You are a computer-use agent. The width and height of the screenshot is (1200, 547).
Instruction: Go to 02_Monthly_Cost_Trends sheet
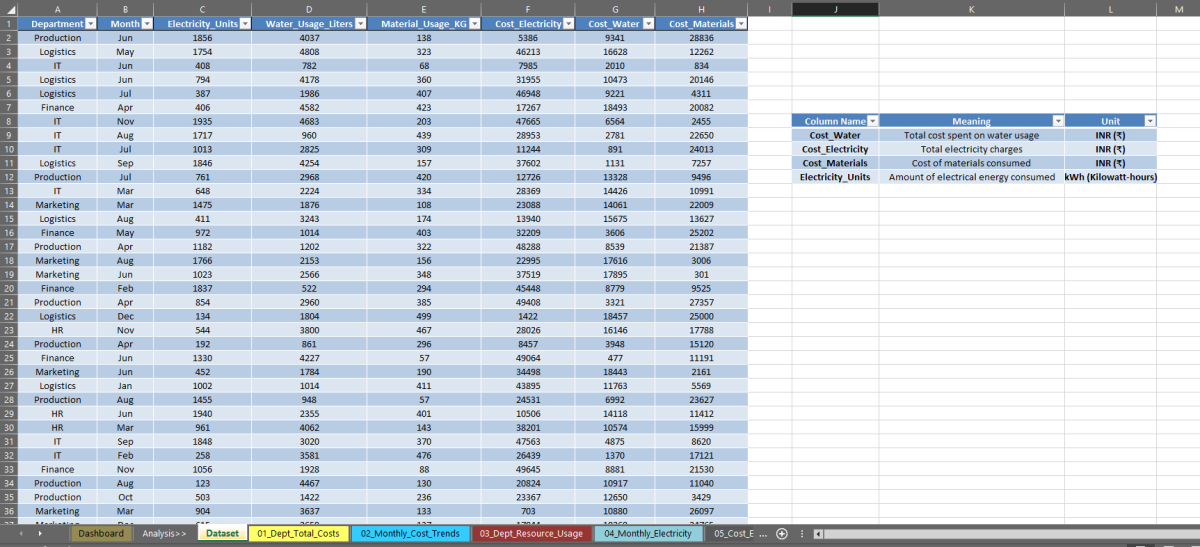coord(410,534)
